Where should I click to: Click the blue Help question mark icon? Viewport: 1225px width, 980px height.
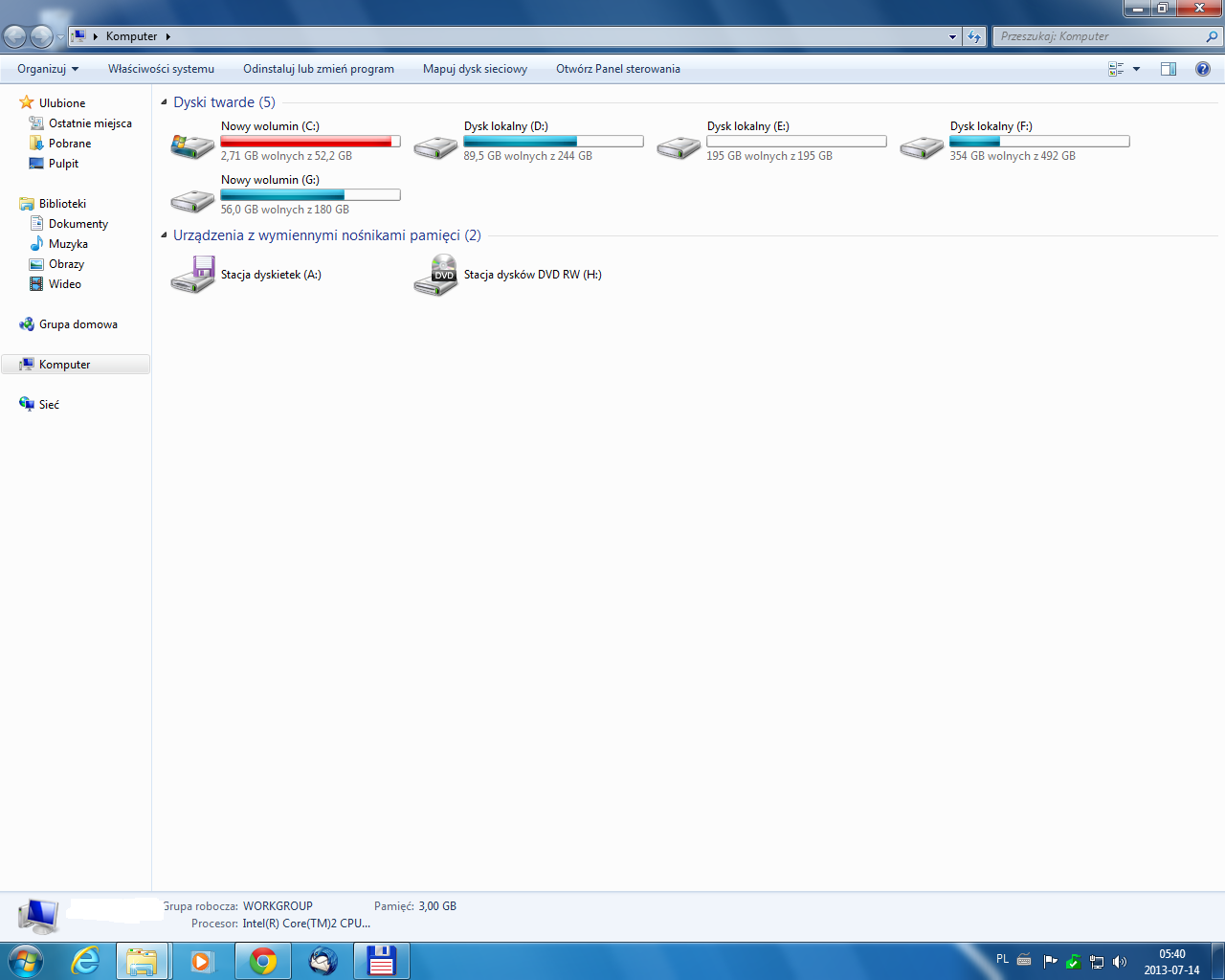point(1203,68)
